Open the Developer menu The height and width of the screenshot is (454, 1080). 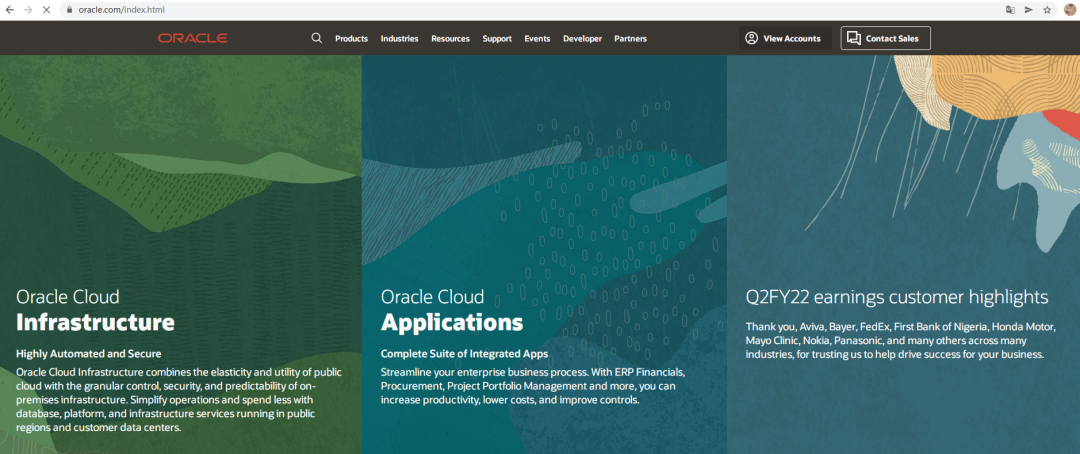tap(582, 39)
